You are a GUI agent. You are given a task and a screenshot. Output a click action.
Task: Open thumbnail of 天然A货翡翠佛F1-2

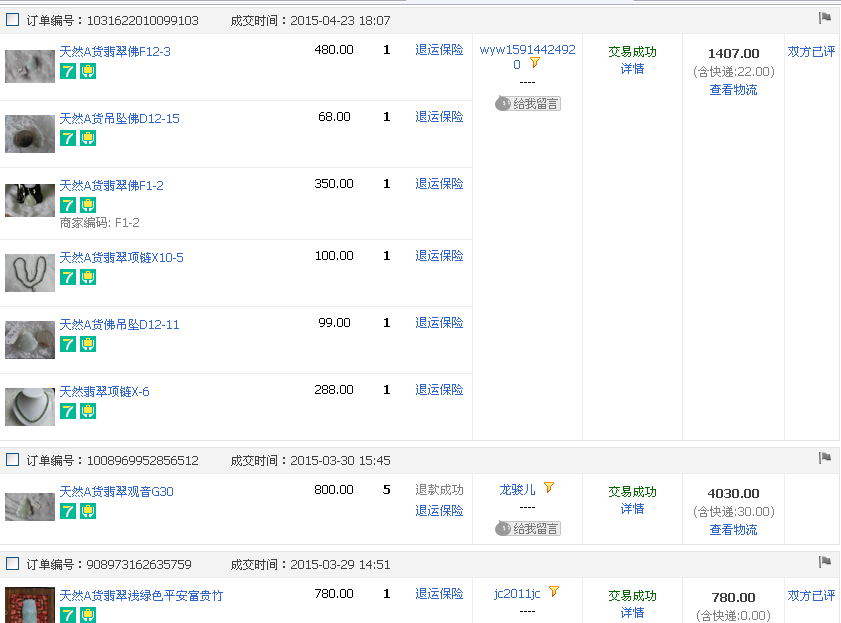click(x=30, y=200)
